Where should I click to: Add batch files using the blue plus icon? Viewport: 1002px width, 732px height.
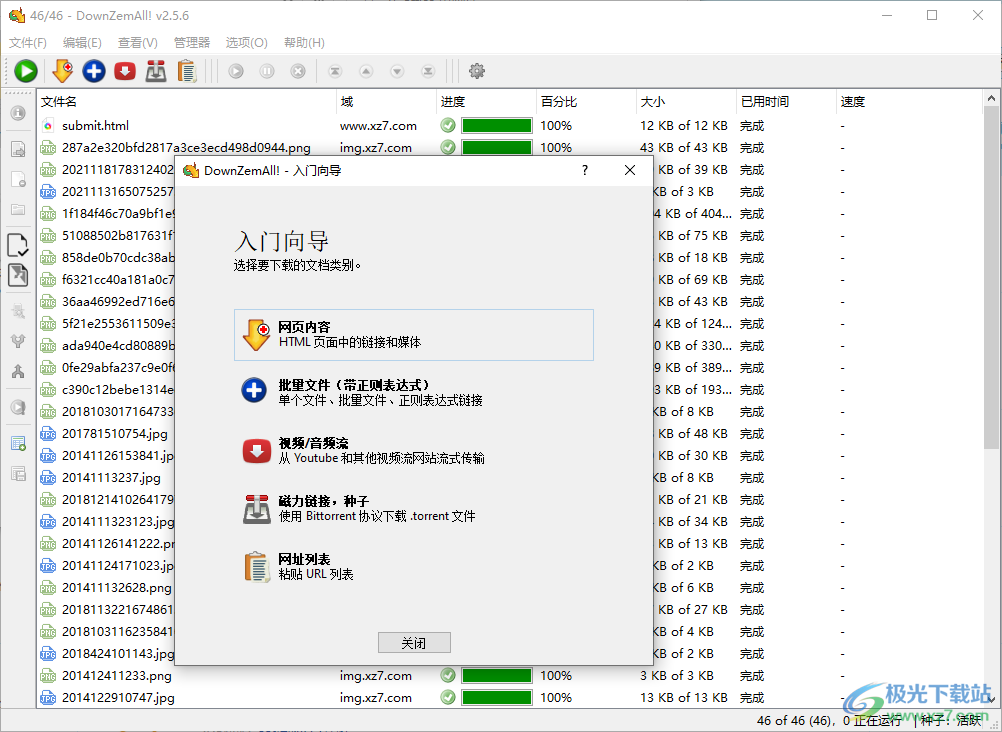point(94,71)
